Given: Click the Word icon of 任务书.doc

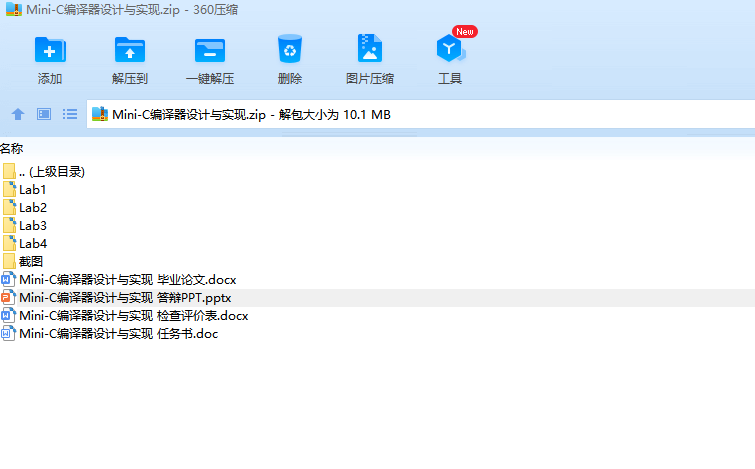Looking at the screenshot, I should 8,333.
